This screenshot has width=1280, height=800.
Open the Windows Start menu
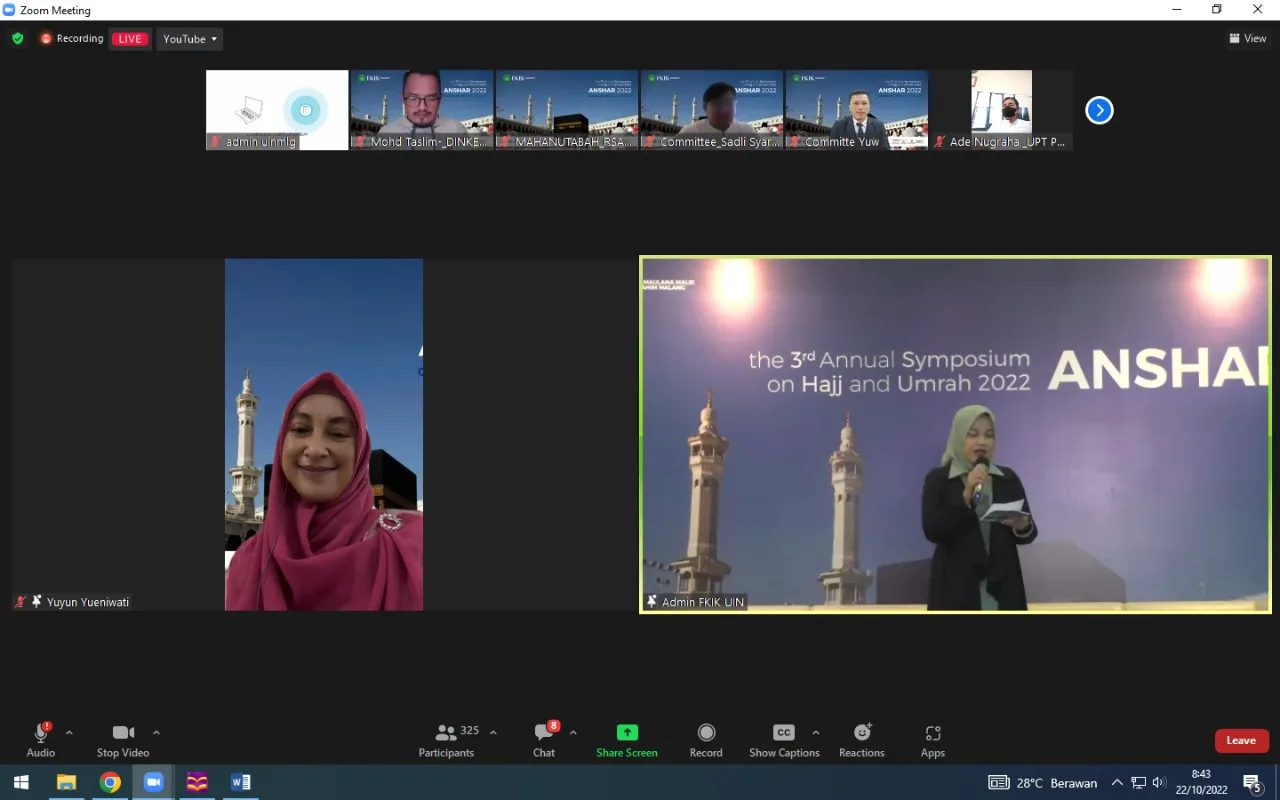(21, 782)
